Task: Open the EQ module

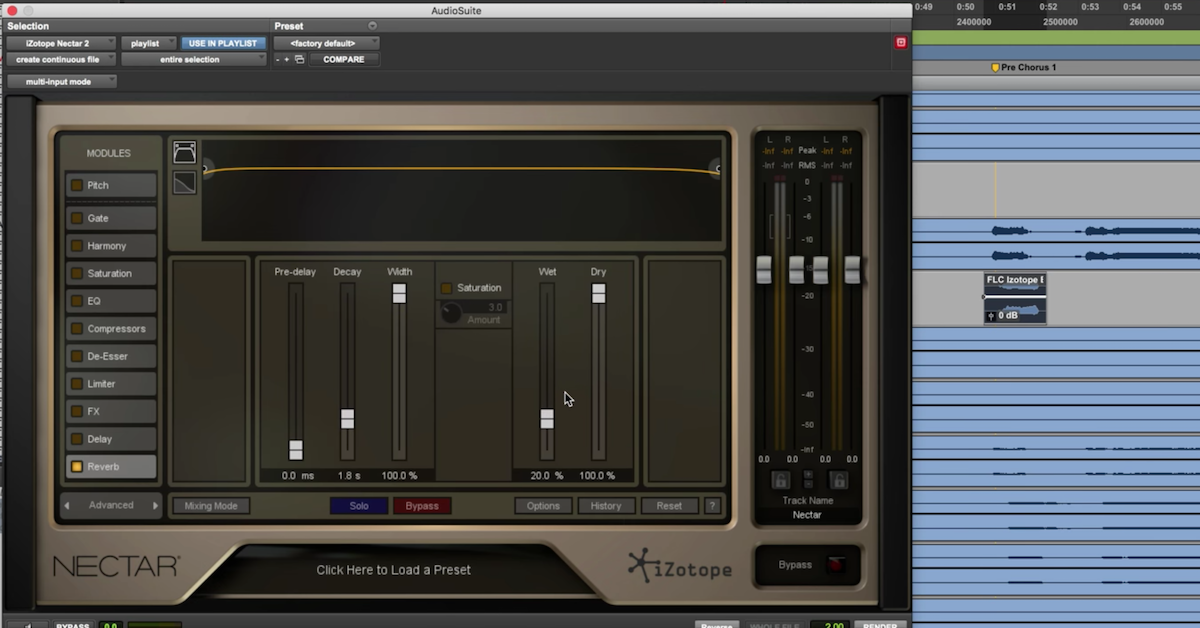Action: tap(110, 301)
